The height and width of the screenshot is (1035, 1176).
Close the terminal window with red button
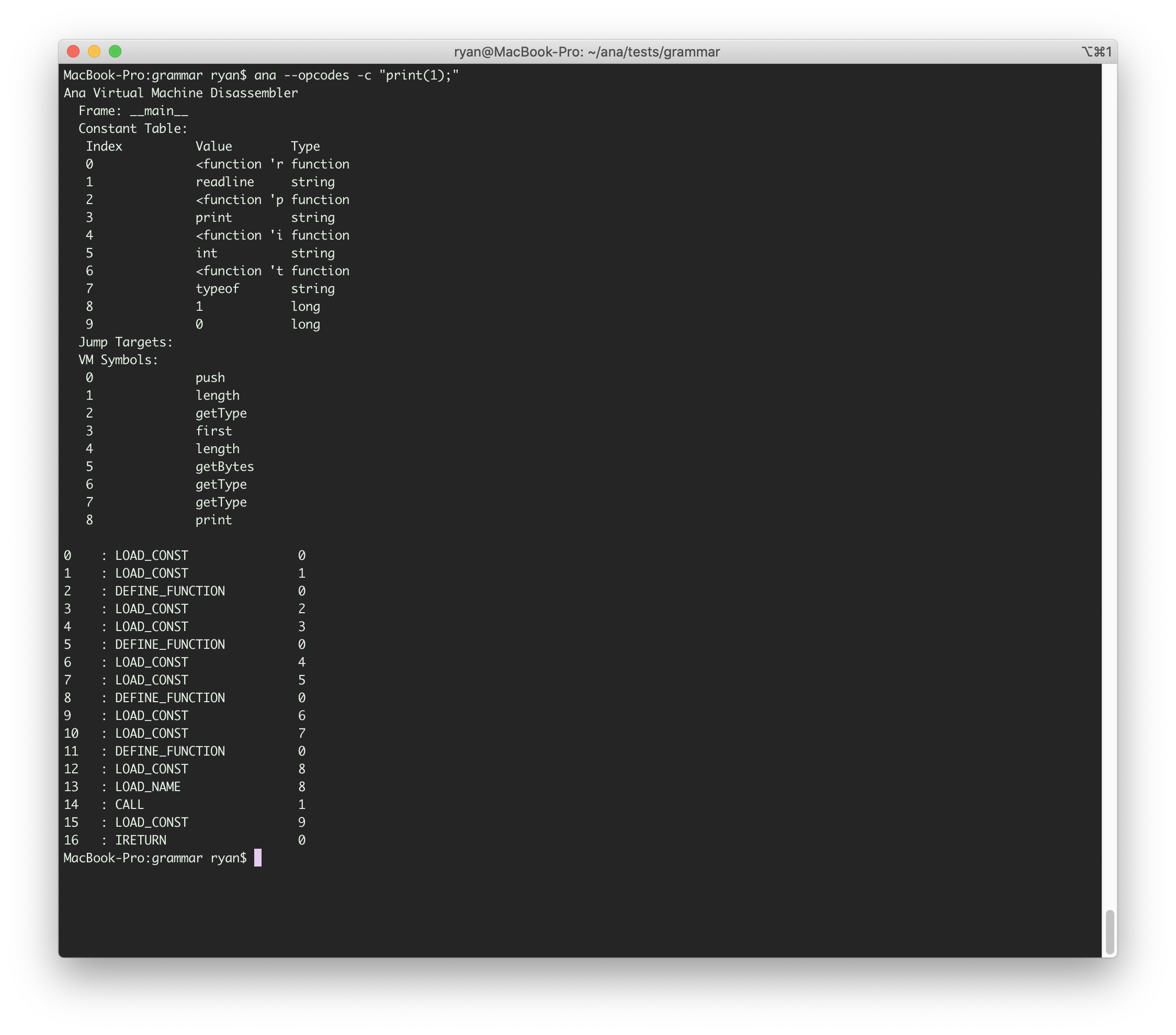pos(73,52)
